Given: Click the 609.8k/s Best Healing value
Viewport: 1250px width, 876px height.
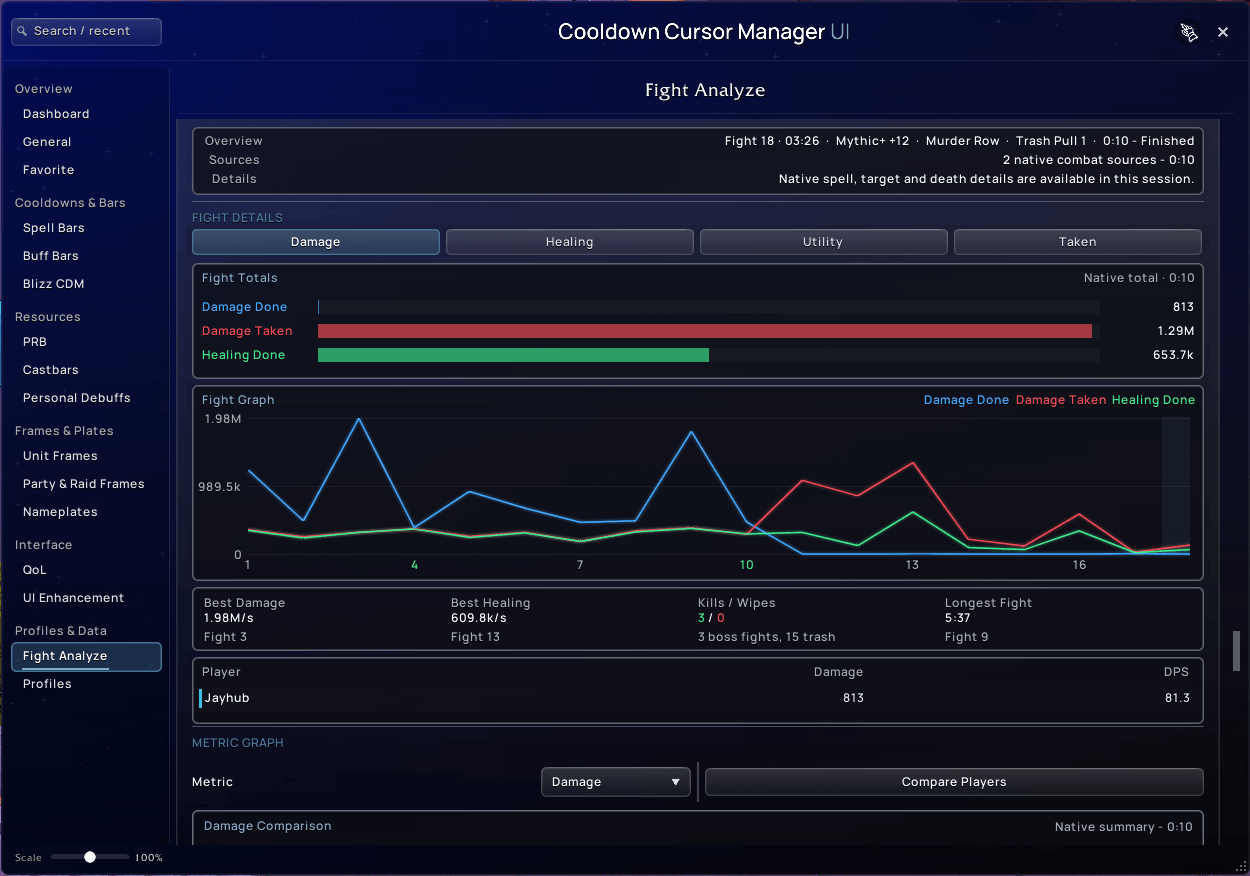Looking at the screenshot, I should click(479, 618).
